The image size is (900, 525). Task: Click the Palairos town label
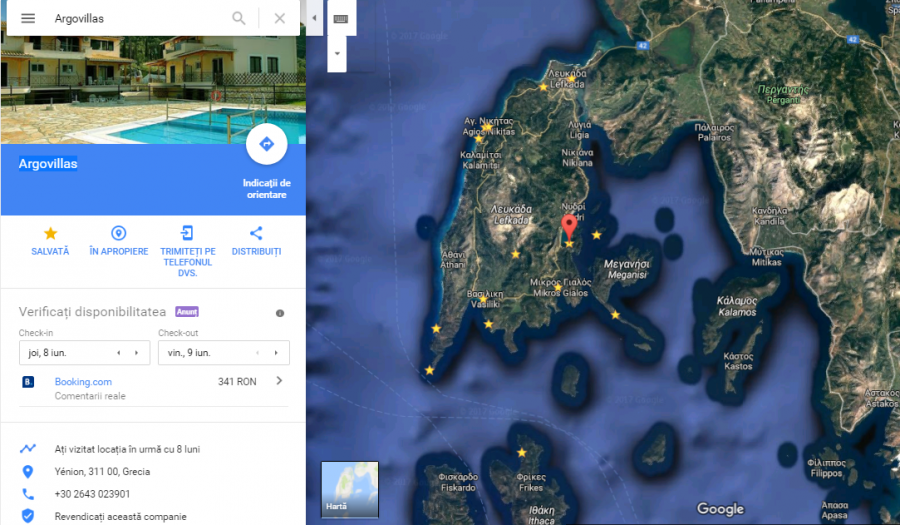click(x=714, y=133)
